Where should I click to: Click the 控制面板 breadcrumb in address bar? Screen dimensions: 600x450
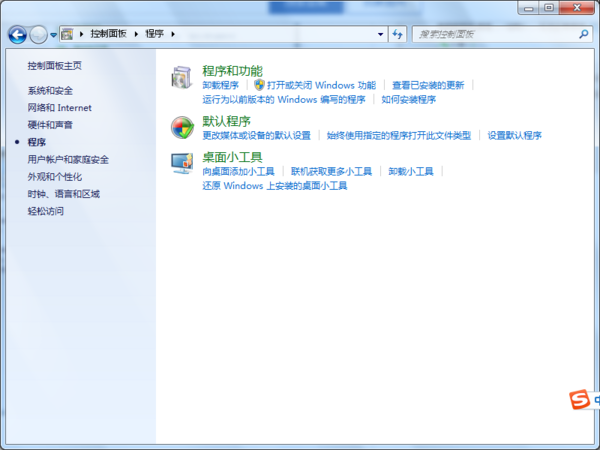click(x=108, y=34)
